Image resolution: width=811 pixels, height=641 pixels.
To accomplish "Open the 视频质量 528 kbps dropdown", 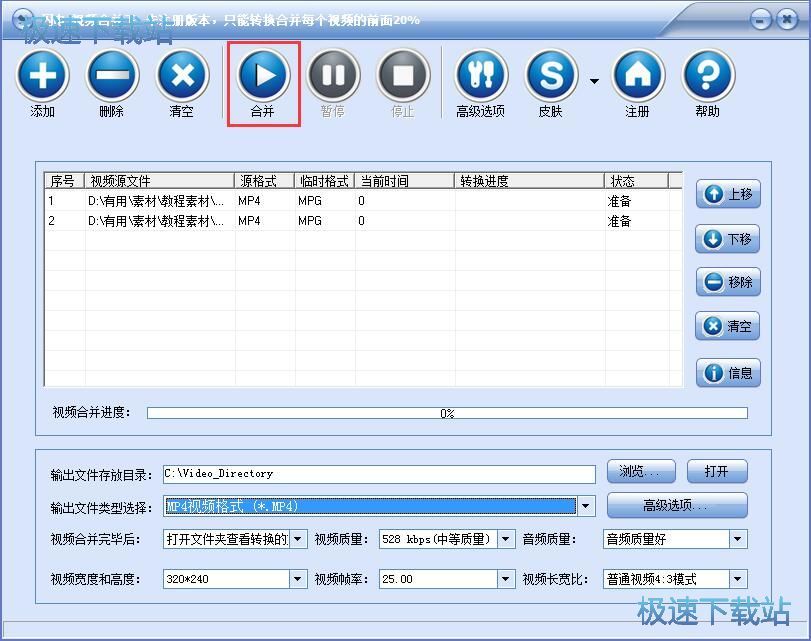I will coord(506,540).
